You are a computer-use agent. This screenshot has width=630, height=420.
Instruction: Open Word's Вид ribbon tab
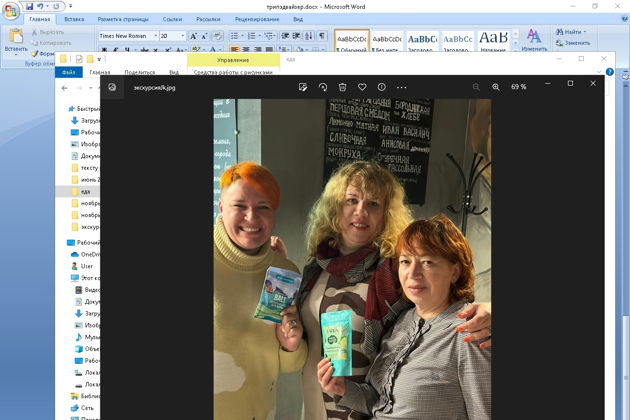pos(298,19)
